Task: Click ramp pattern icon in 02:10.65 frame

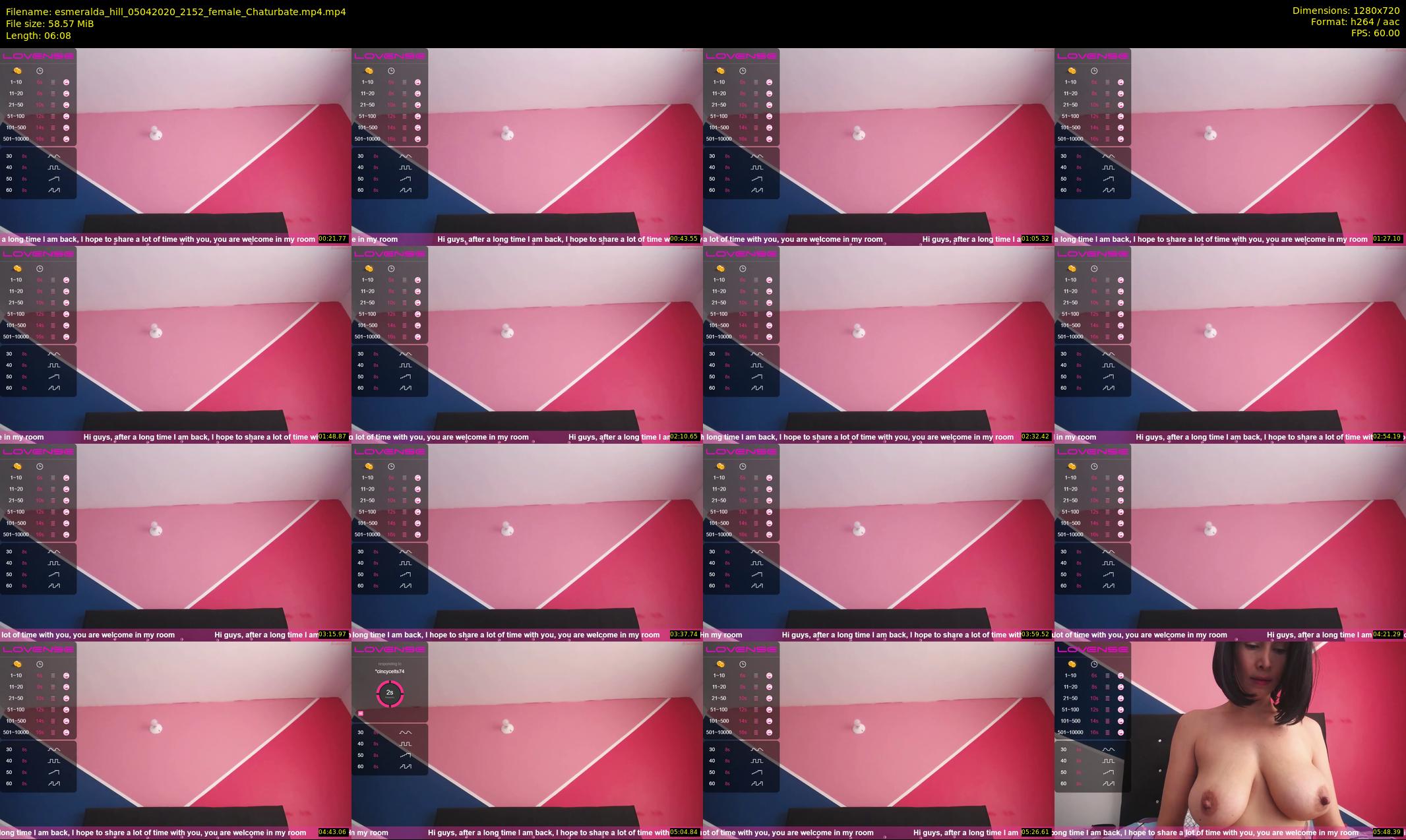Action: point(405,376)
